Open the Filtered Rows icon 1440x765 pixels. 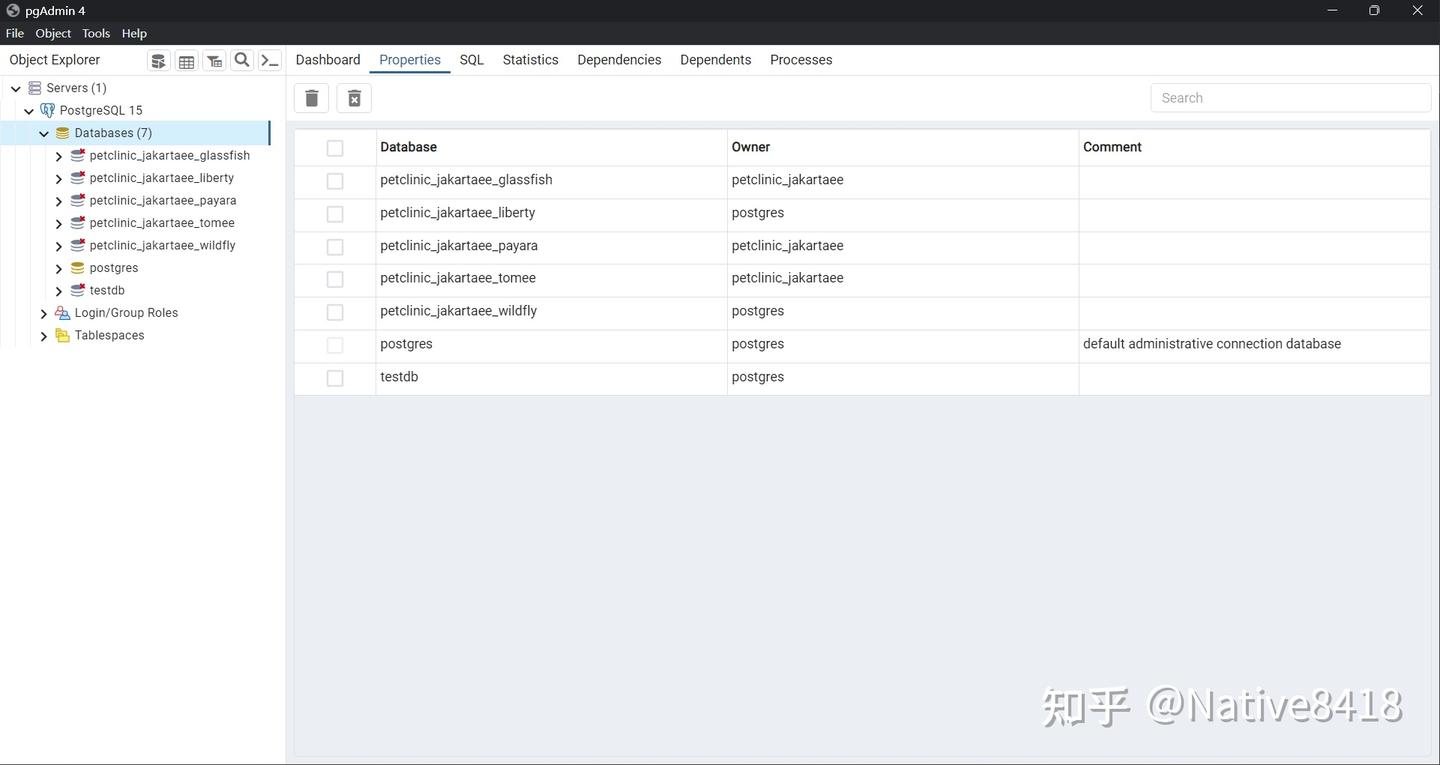(x=214, y=61)
